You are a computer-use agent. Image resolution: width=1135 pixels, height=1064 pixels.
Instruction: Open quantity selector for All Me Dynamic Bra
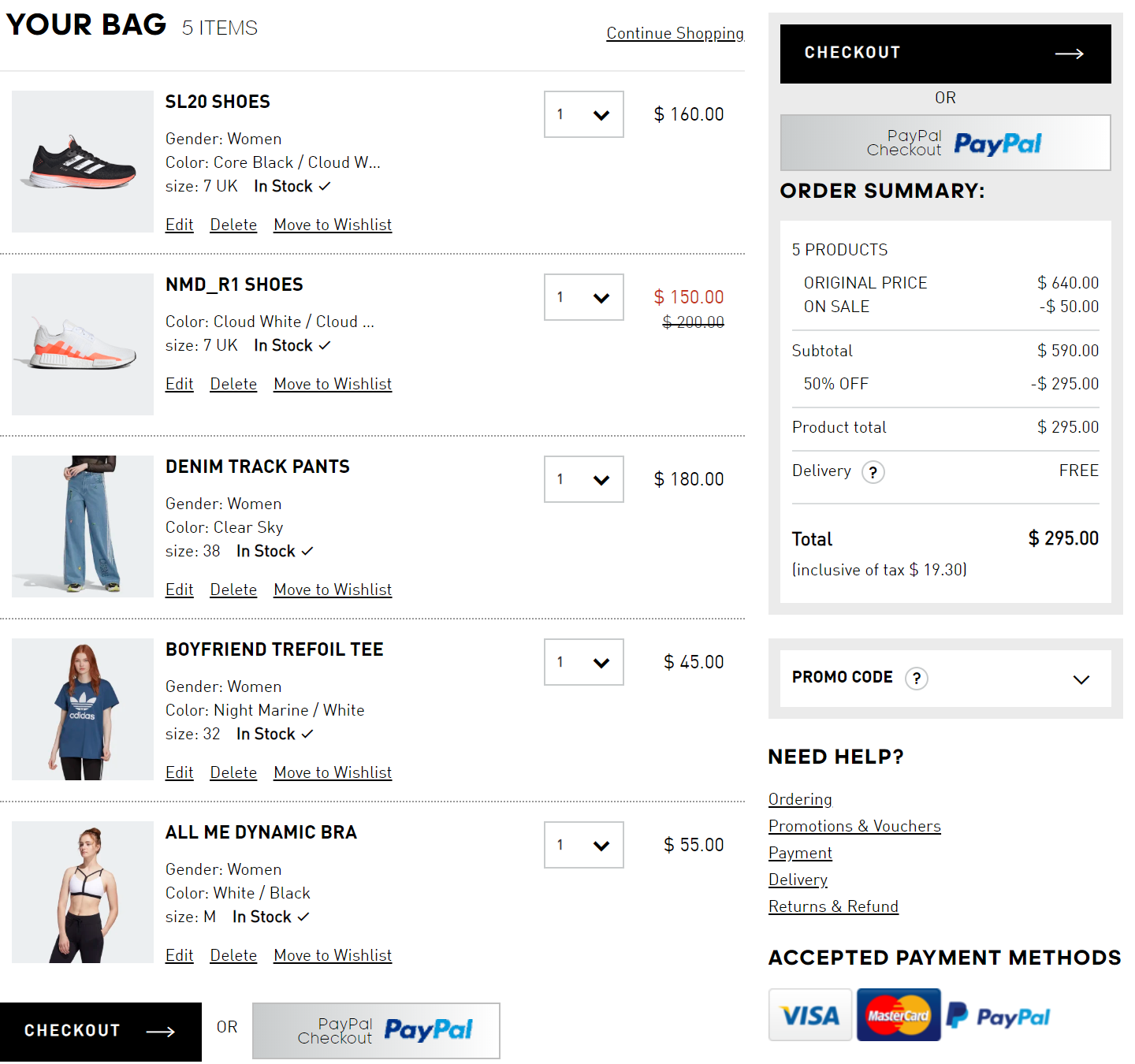[x=583, y=845]
